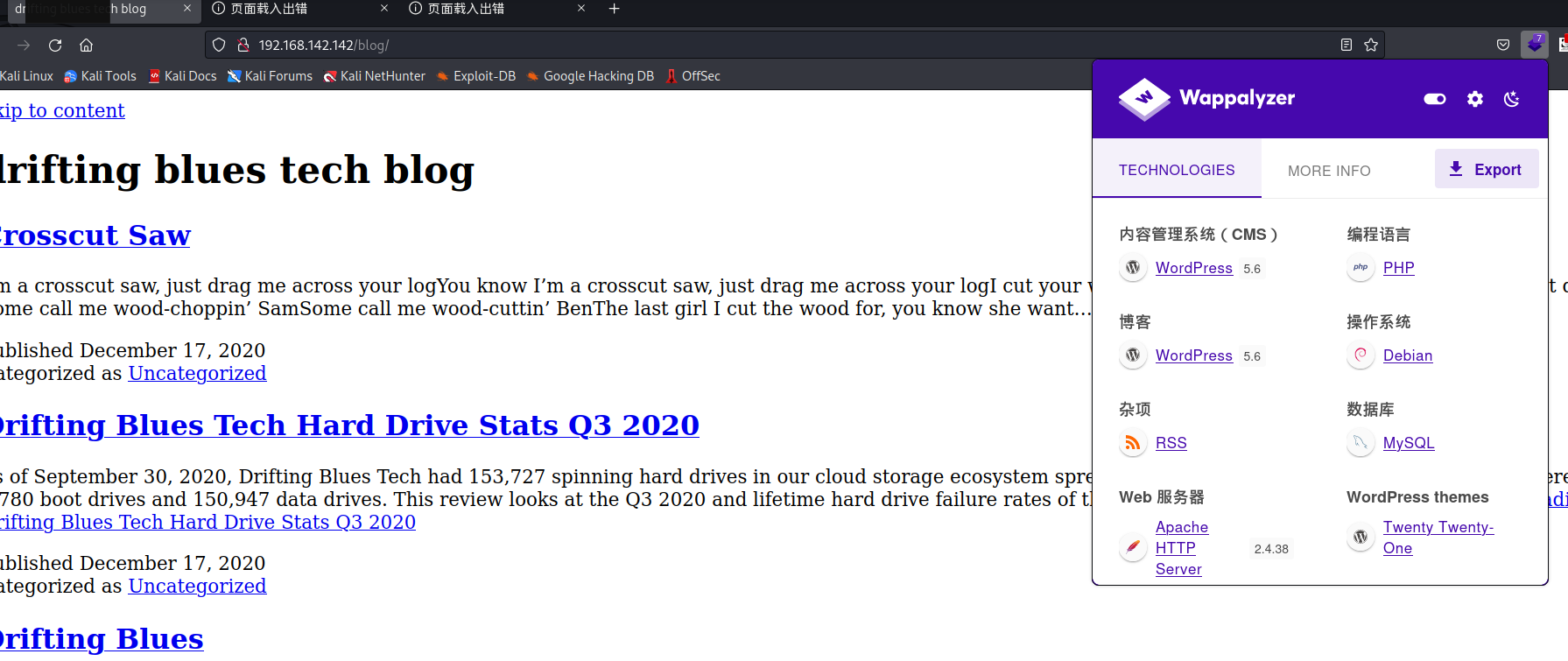Image resolution: width=1568 pixels, height=661 pixels.
Task: Click the Pocket save icon
Action: coord(1503,45)
